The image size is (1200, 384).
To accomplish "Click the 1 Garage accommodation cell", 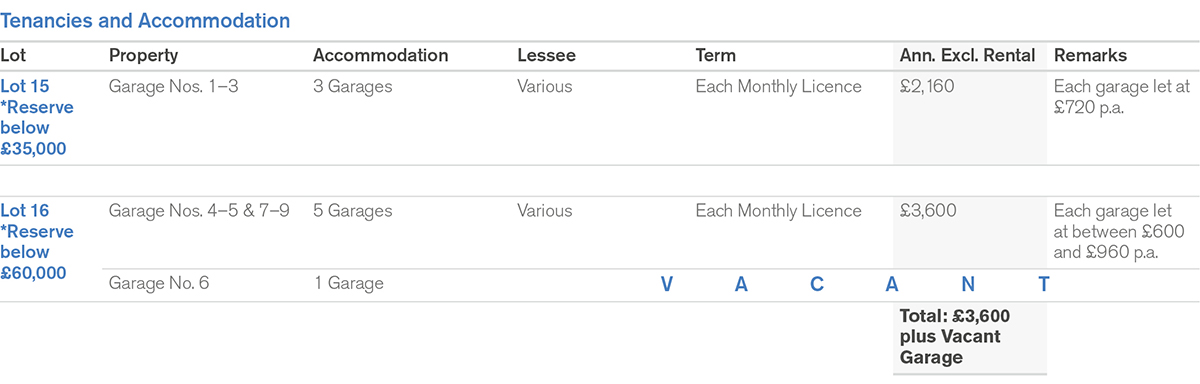I will tap(348, 284).
